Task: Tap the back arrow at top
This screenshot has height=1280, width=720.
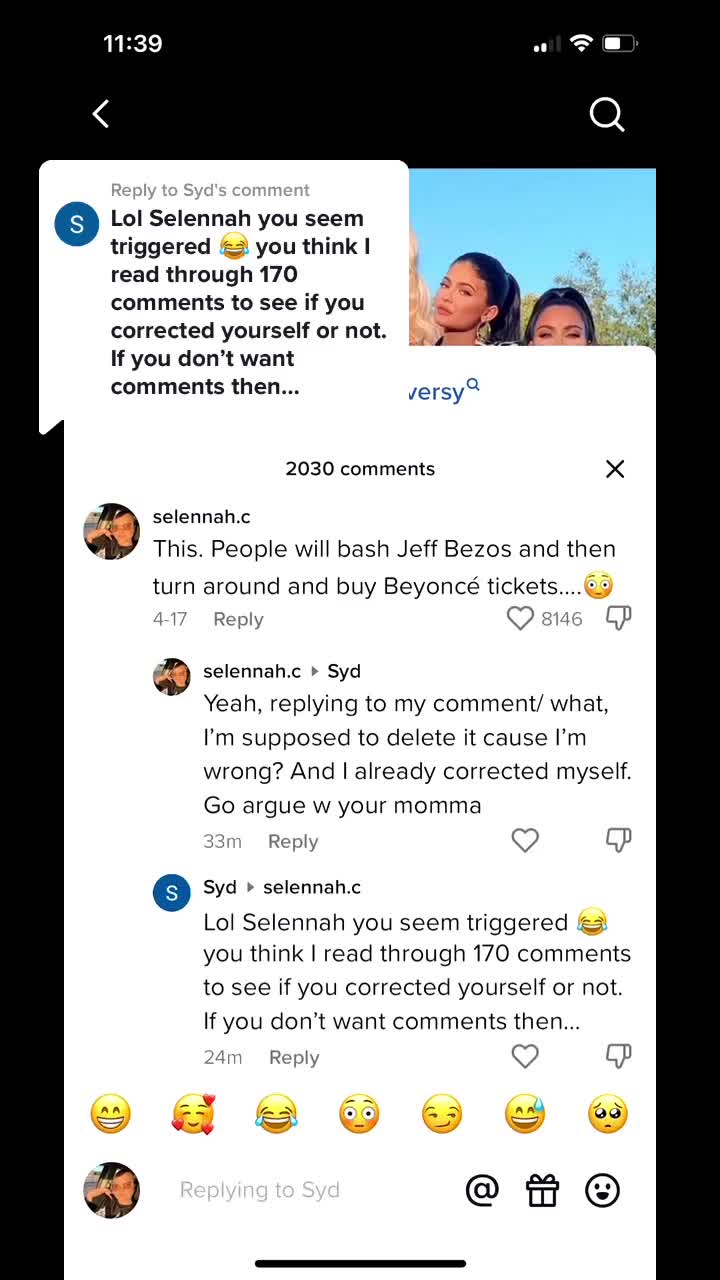Action: (x=101, y=114)
